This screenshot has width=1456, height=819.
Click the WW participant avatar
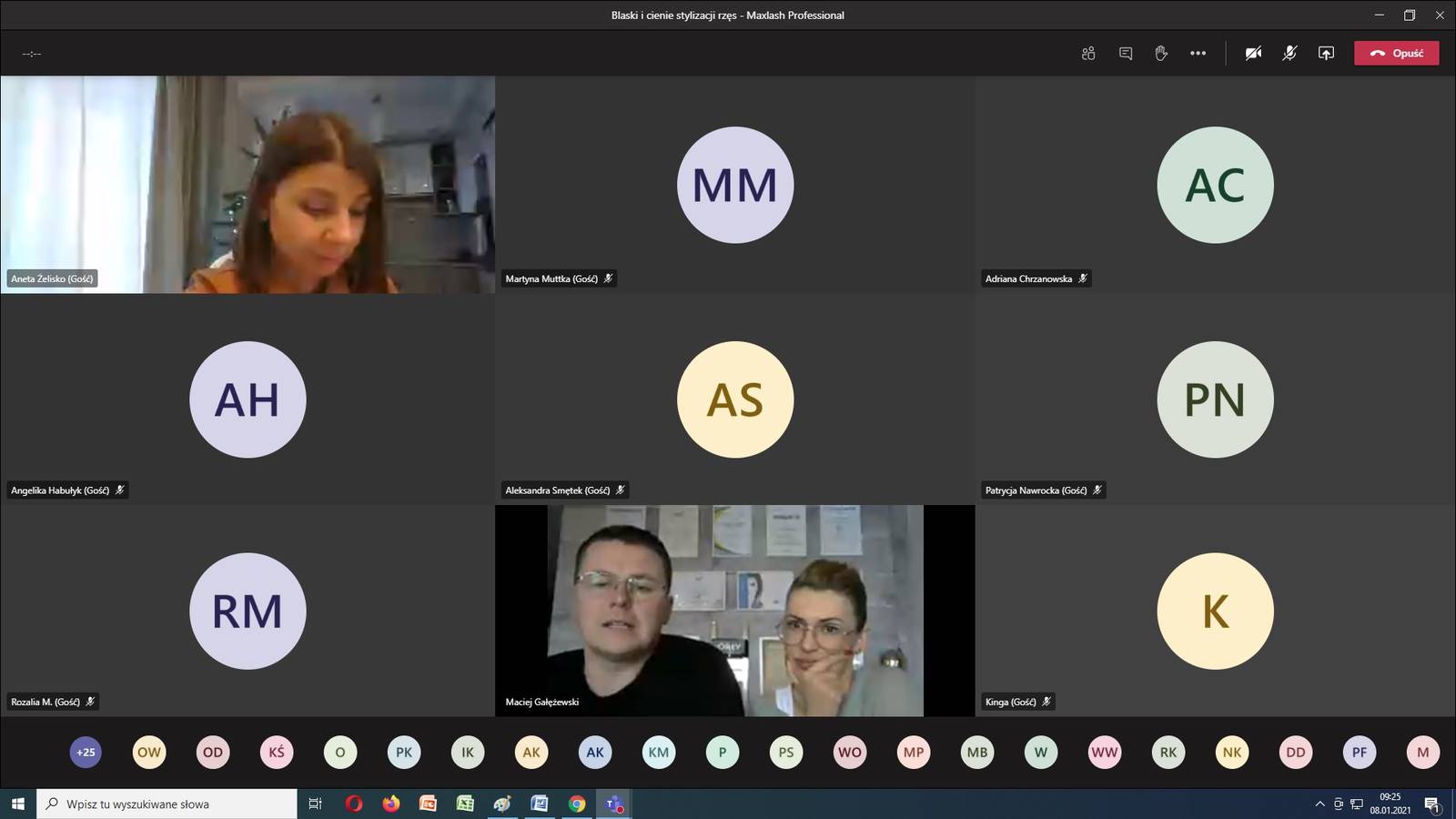[x=1105, y=753]
